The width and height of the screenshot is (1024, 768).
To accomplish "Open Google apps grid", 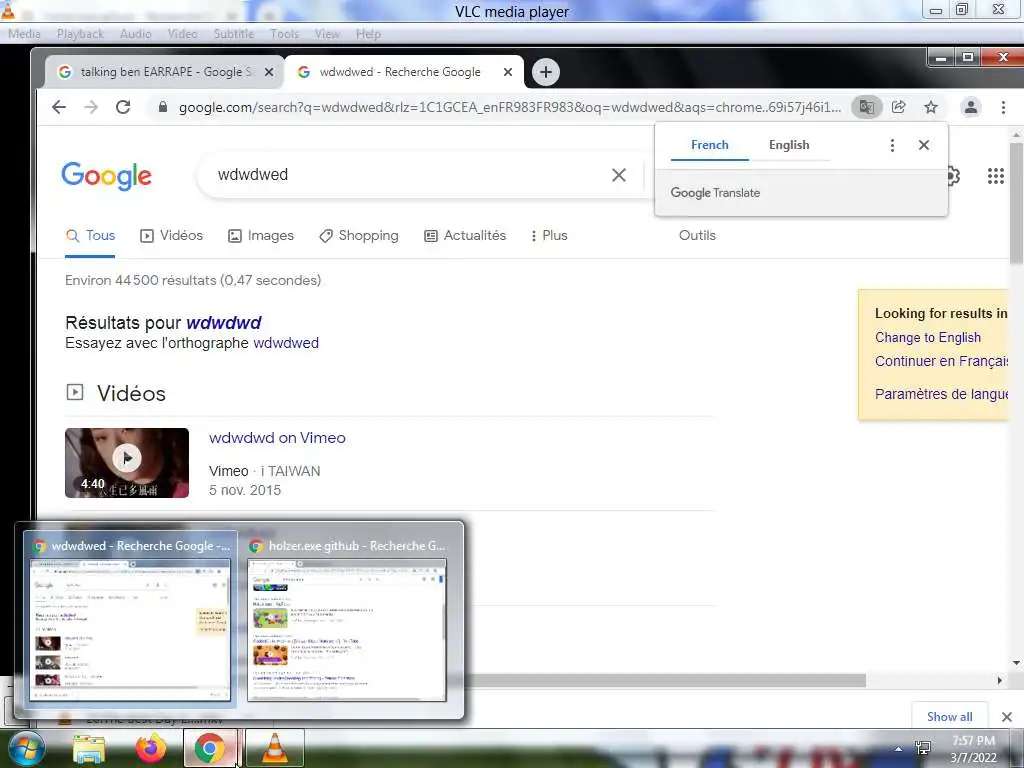I will [x=995, y=175].
